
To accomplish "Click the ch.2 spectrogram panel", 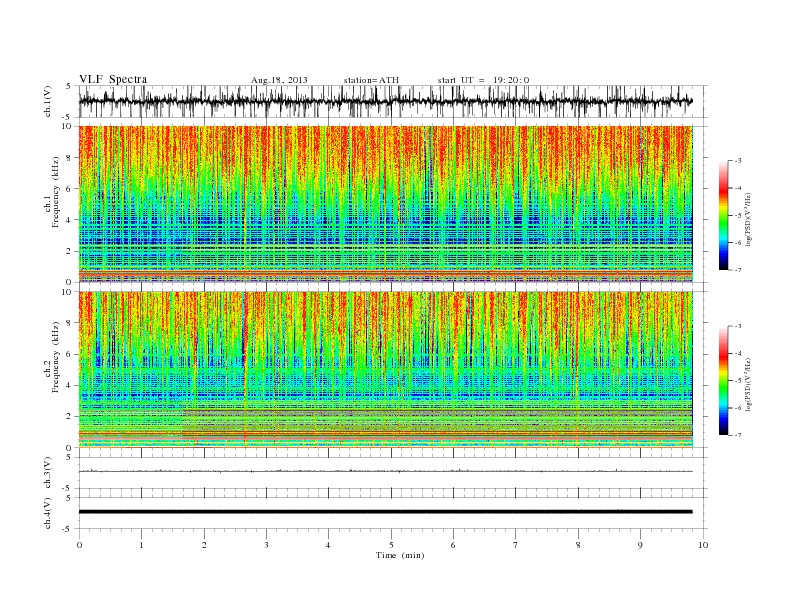I will (386, 370).
